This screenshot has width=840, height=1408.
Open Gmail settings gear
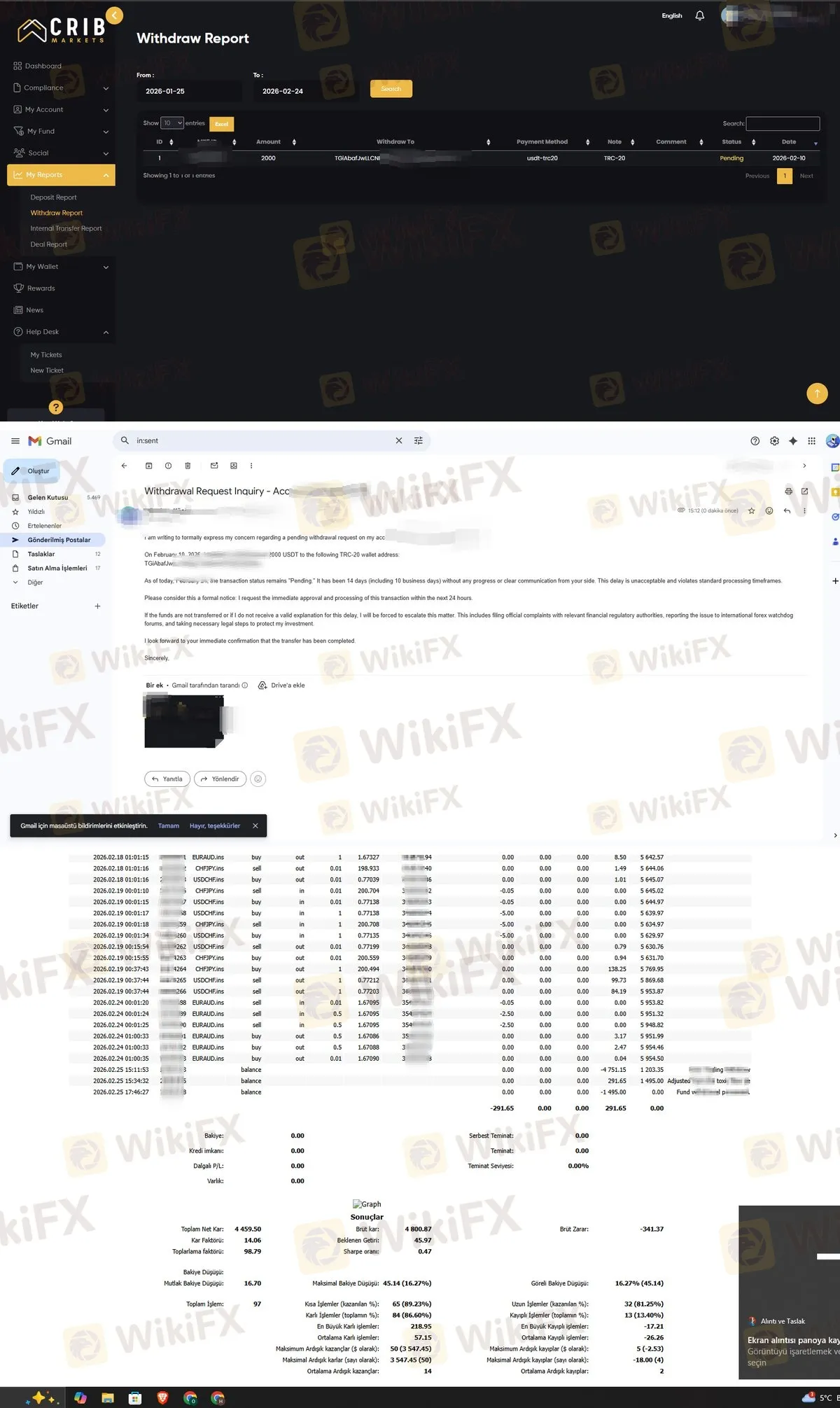click(774, 441)
